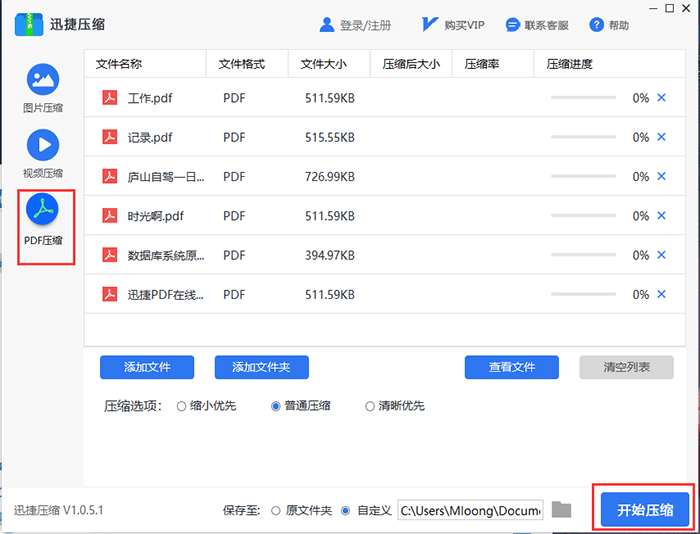
Task: Click 压缩后大小 column header
Action: (411, 64)
